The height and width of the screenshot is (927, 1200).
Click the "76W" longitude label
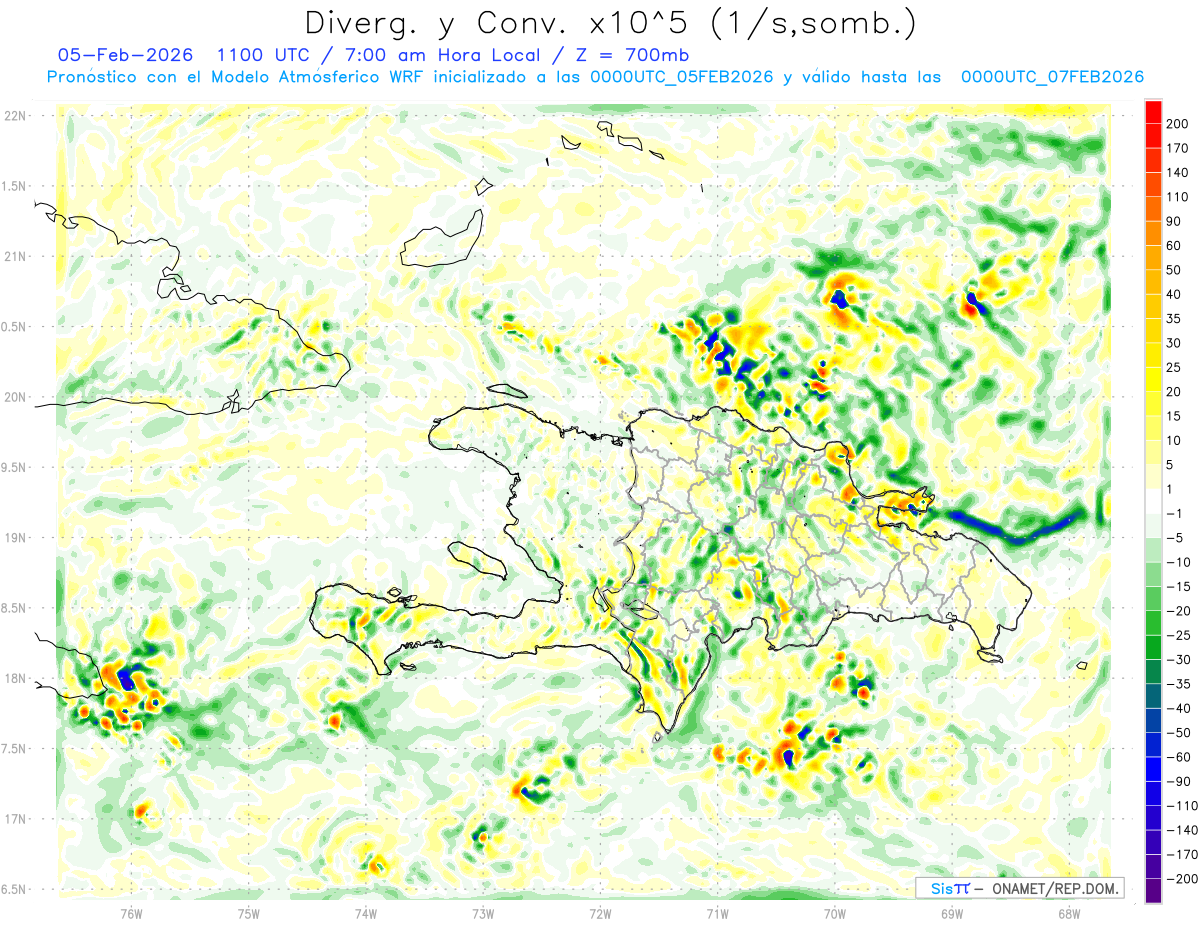(131, 913)
